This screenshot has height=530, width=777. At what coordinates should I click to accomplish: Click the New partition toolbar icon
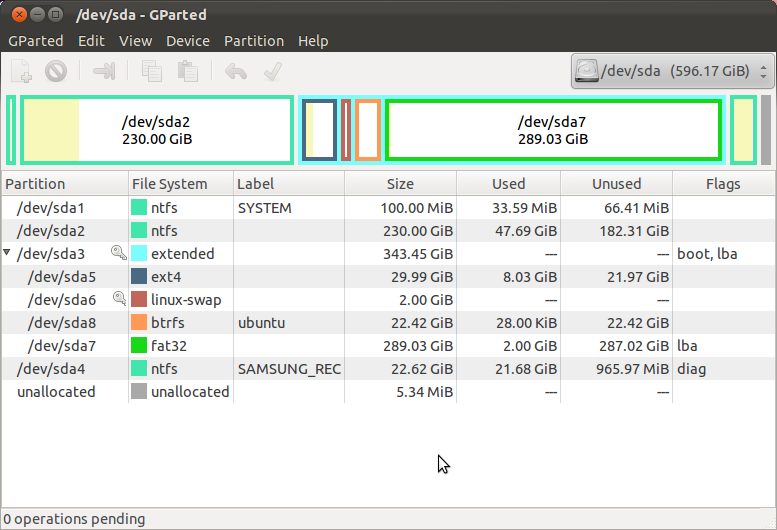point(22,71)
